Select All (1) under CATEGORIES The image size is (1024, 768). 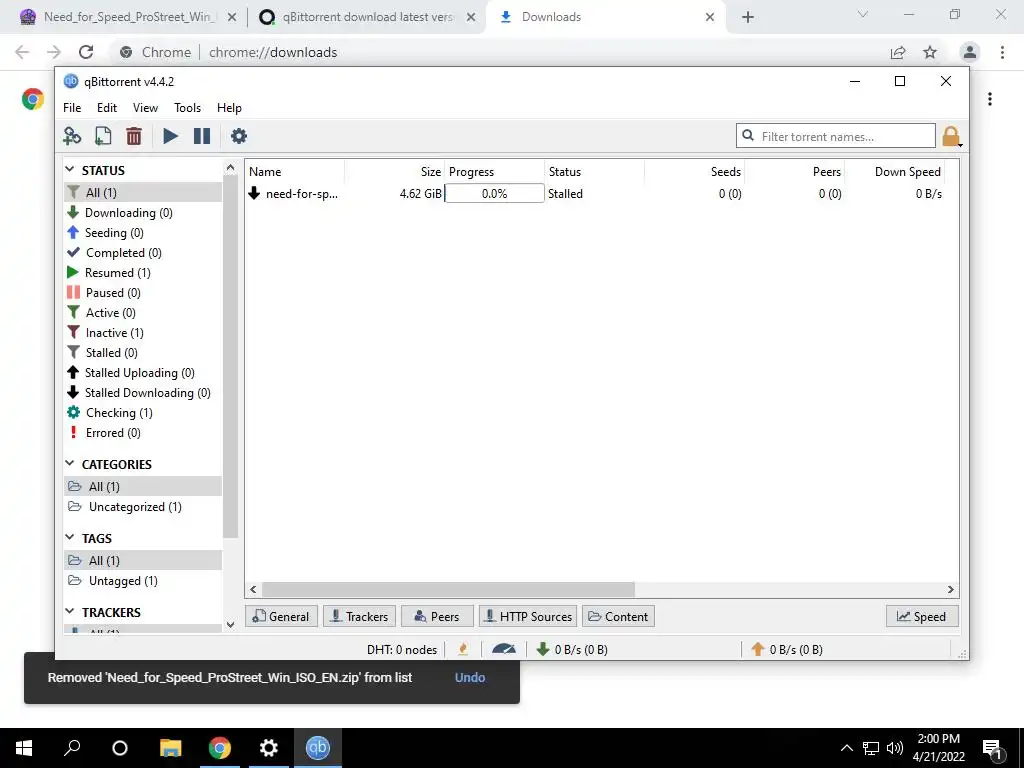[x=143, y=487]
